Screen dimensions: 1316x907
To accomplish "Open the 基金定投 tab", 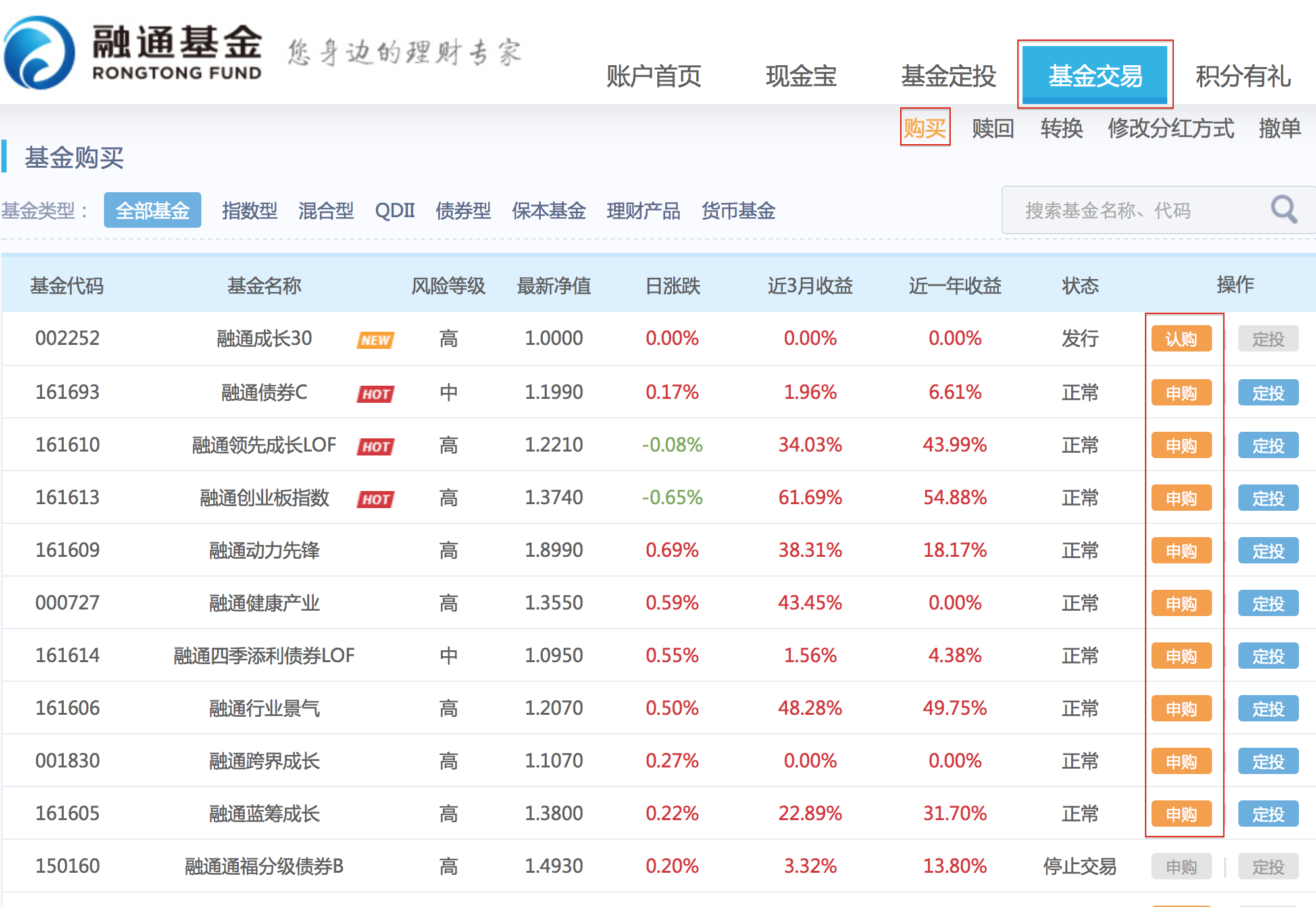I will 948,76.
